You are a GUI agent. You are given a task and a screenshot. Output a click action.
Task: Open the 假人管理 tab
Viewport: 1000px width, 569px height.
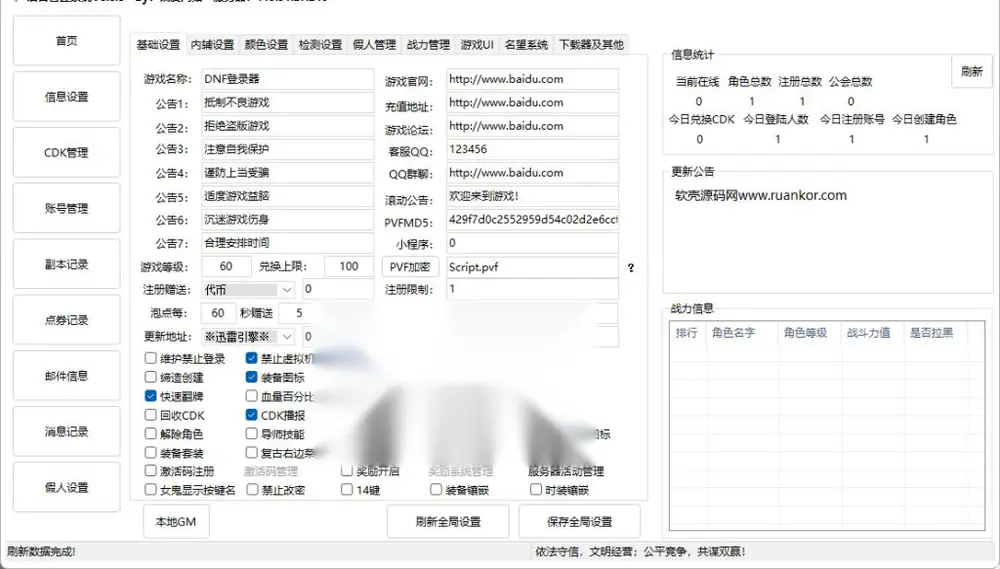pos(374,45)
